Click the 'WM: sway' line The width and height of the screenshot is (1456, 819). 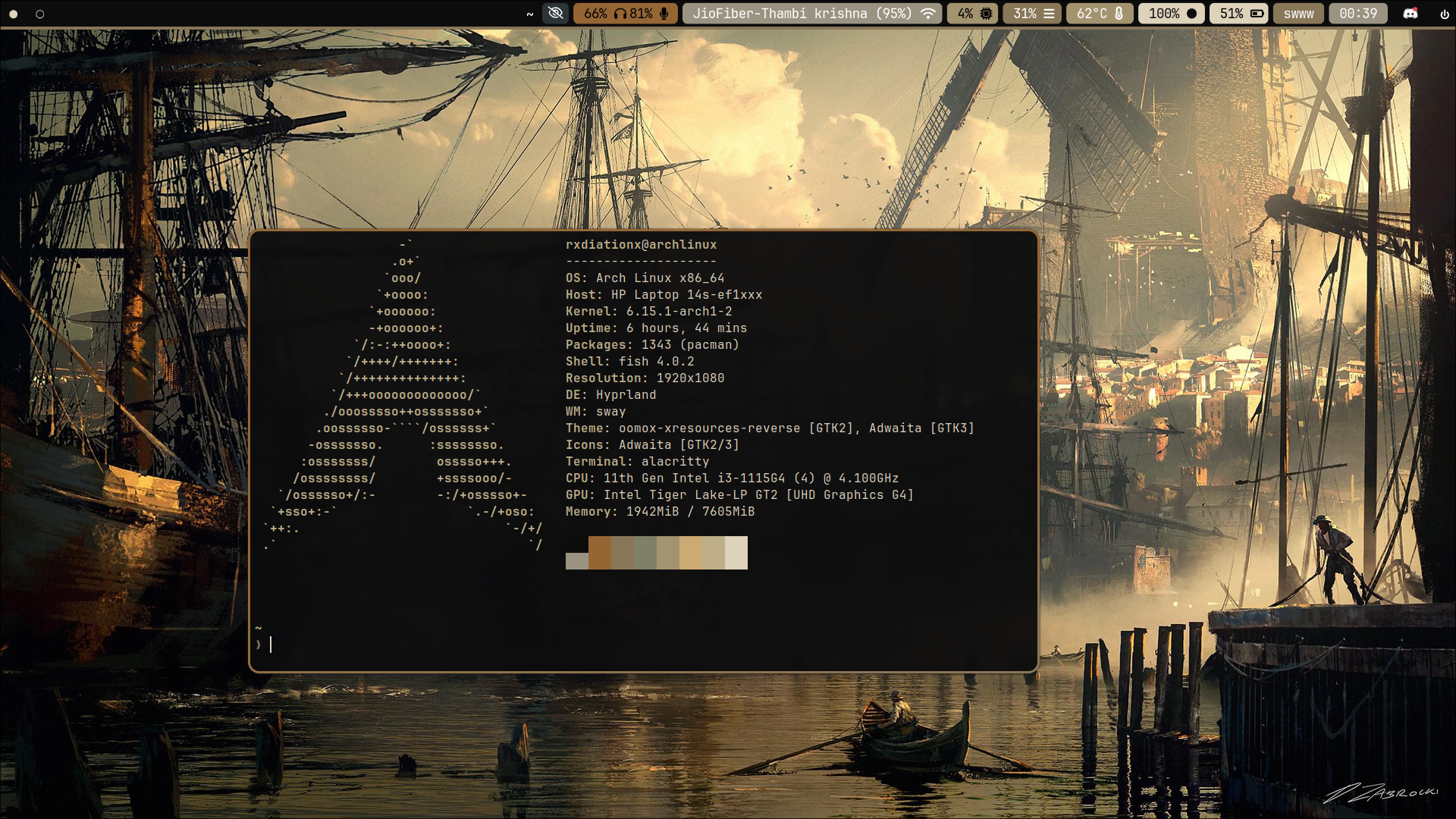click(x=595, y=411)
